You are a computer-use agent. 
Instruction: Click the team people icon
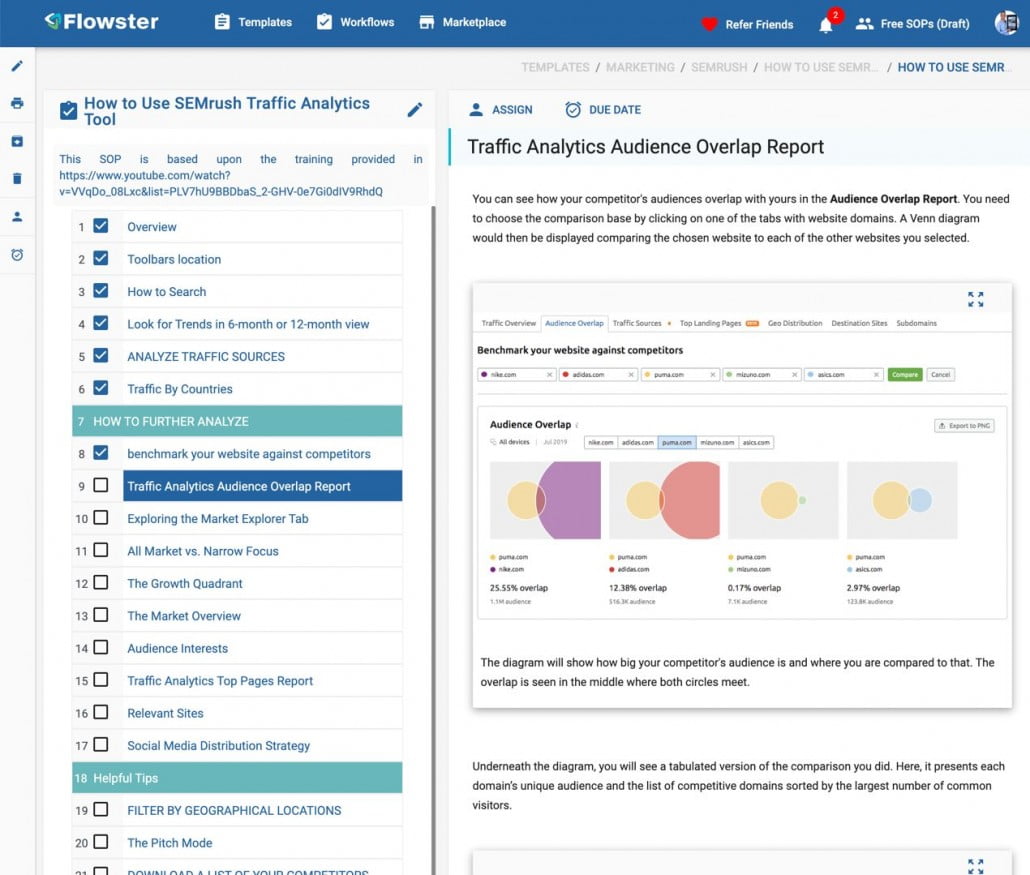point(864,24)
